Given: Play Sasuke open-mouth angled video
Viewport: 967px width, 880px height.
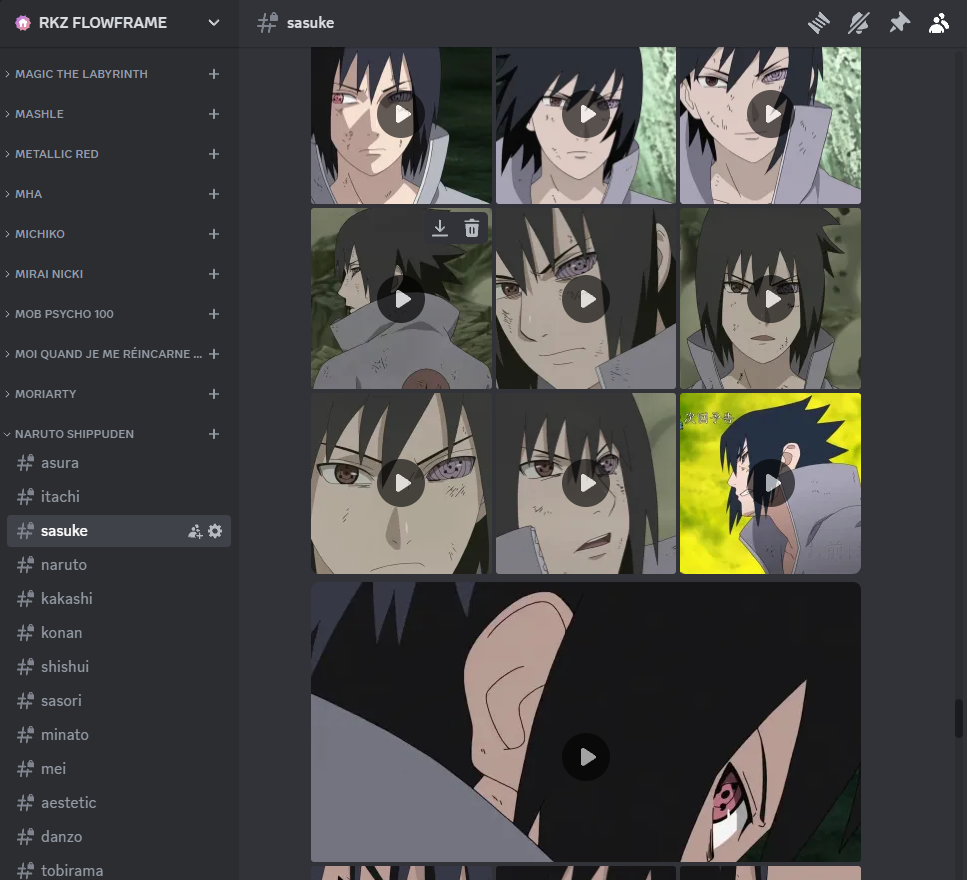Looking at the screenshot, I should click(586, 483).
